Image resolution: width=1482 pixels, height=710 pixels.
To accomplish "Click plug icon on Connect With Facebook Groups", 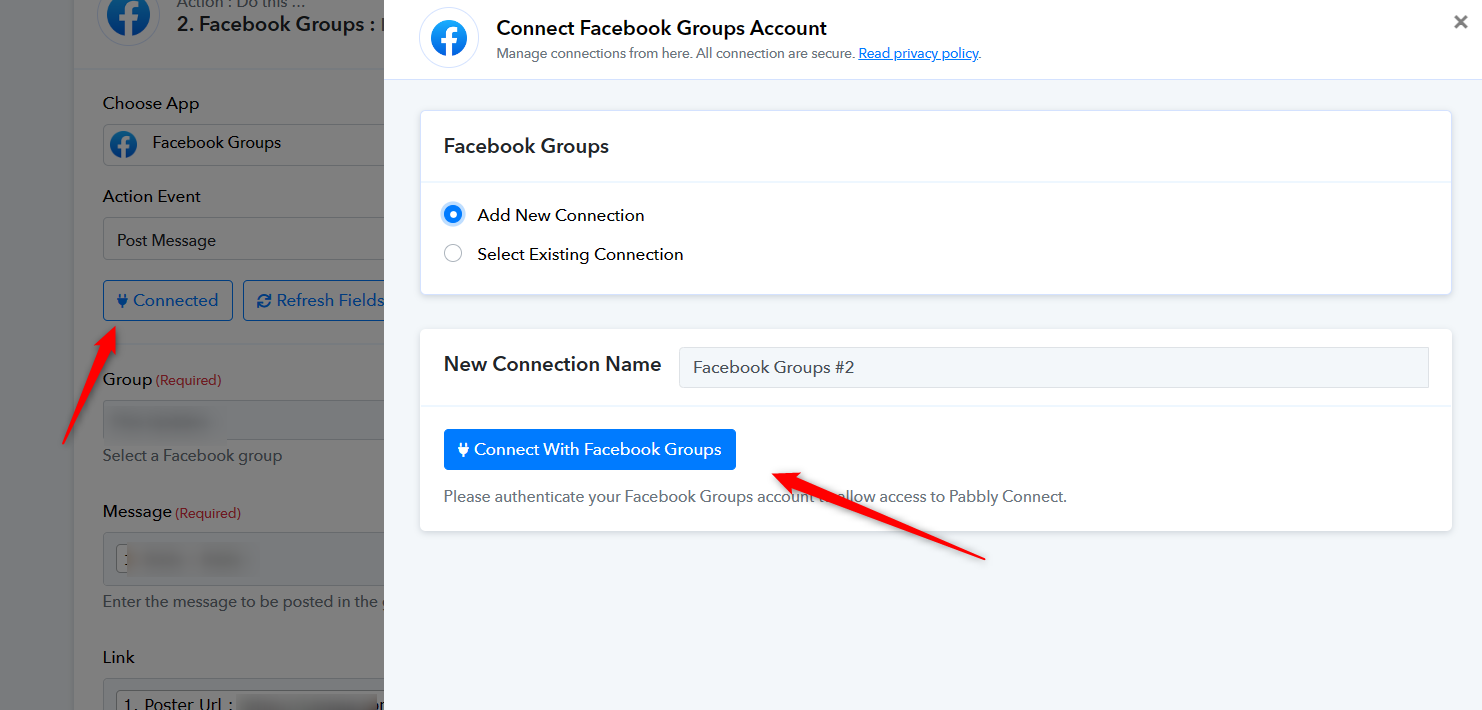I will [463, 450].
